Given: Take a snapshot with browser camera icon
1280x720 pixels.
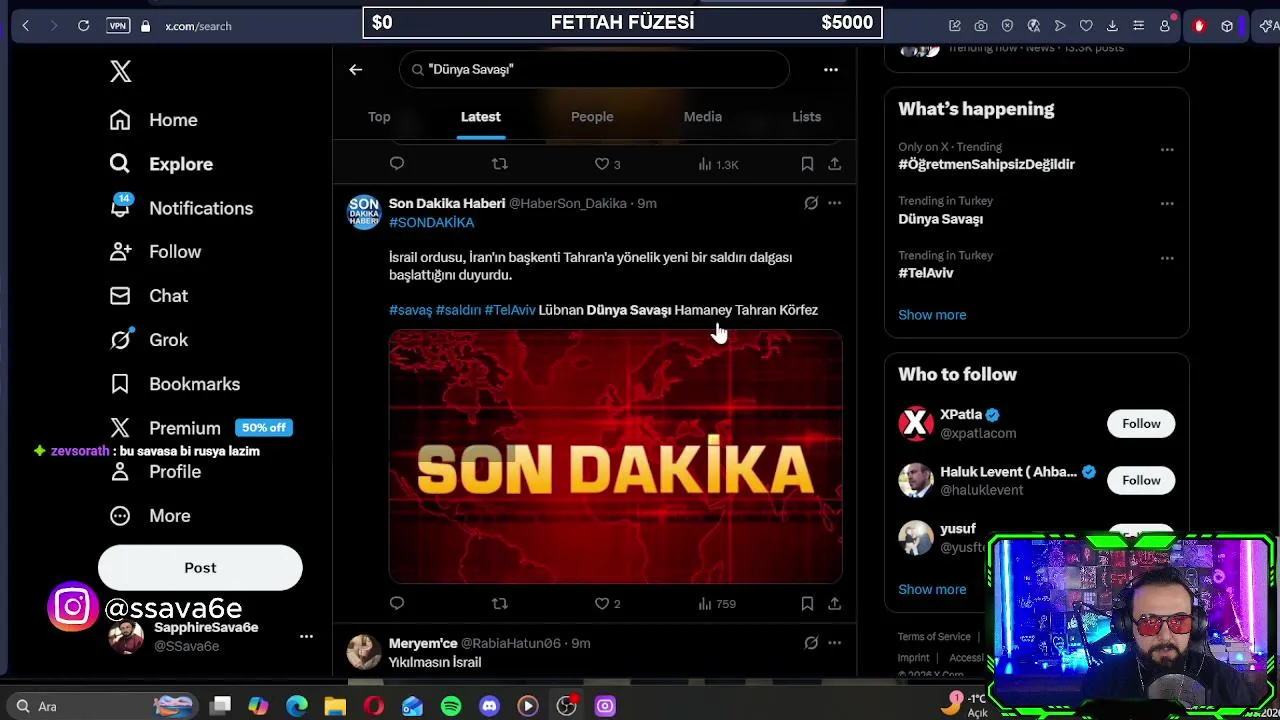Looking at the screenshot, I should 981,26.
